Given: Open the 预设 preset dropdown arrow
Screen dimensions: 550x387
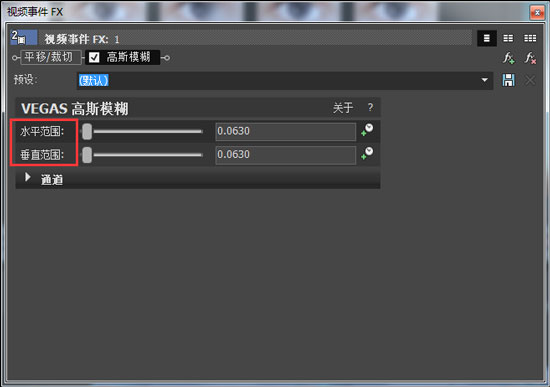Looking at the screenshot, I should click(x=484, y=80).
